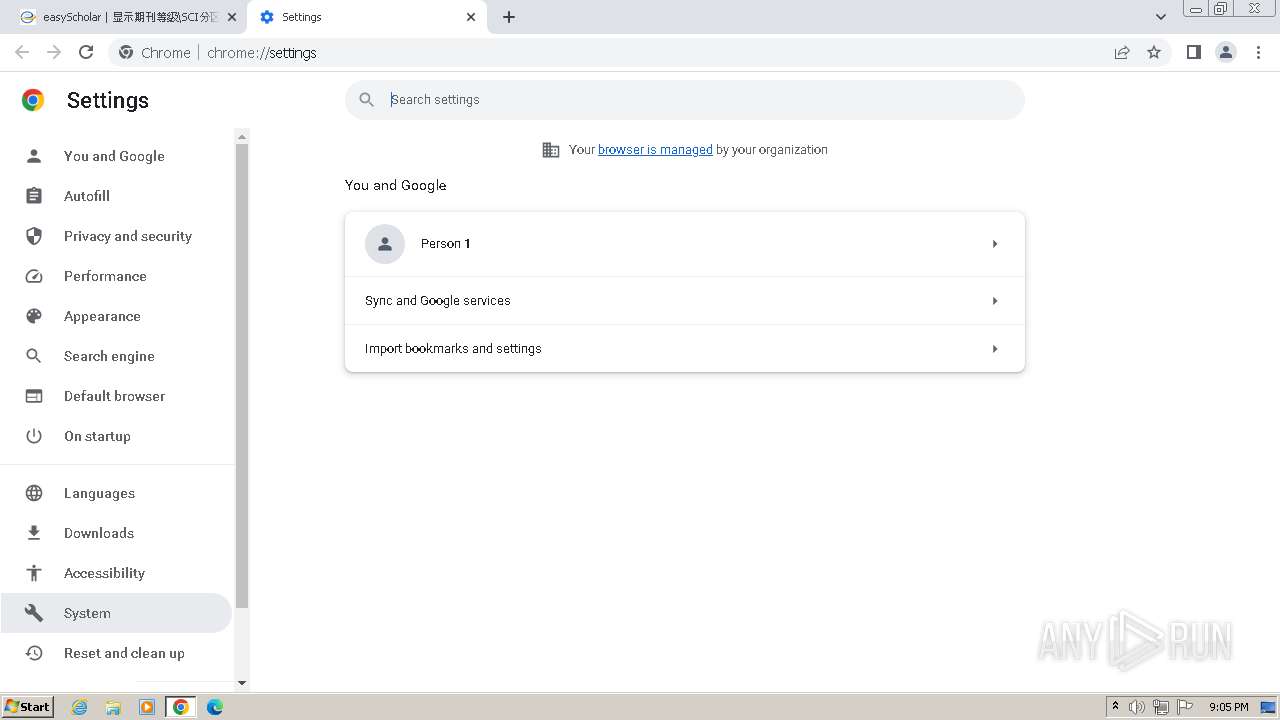Select the Settings tab
The image size is (1280, 720).
[x=366, y=17]
